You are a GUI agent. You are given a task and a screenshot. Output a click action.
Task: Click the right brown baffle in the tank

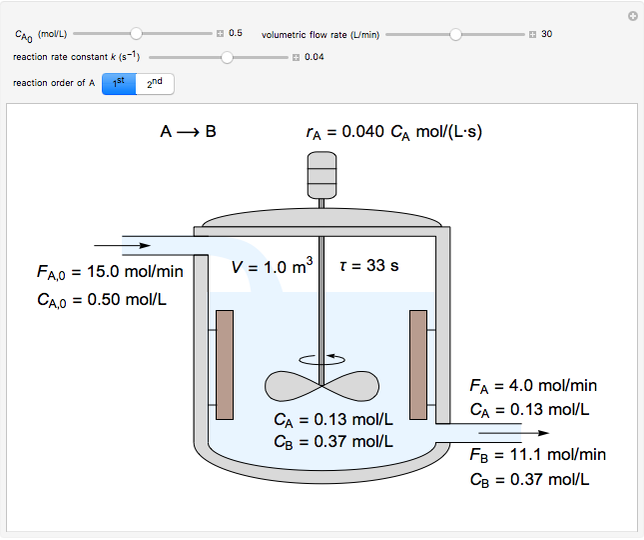click(417, 363)
